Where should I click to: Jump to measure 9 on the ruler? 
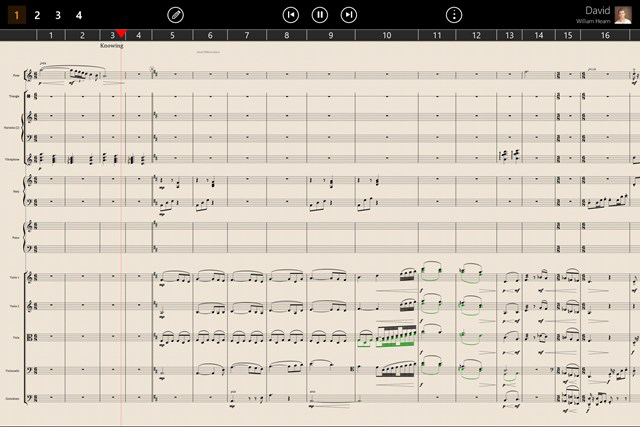[329, 35]
